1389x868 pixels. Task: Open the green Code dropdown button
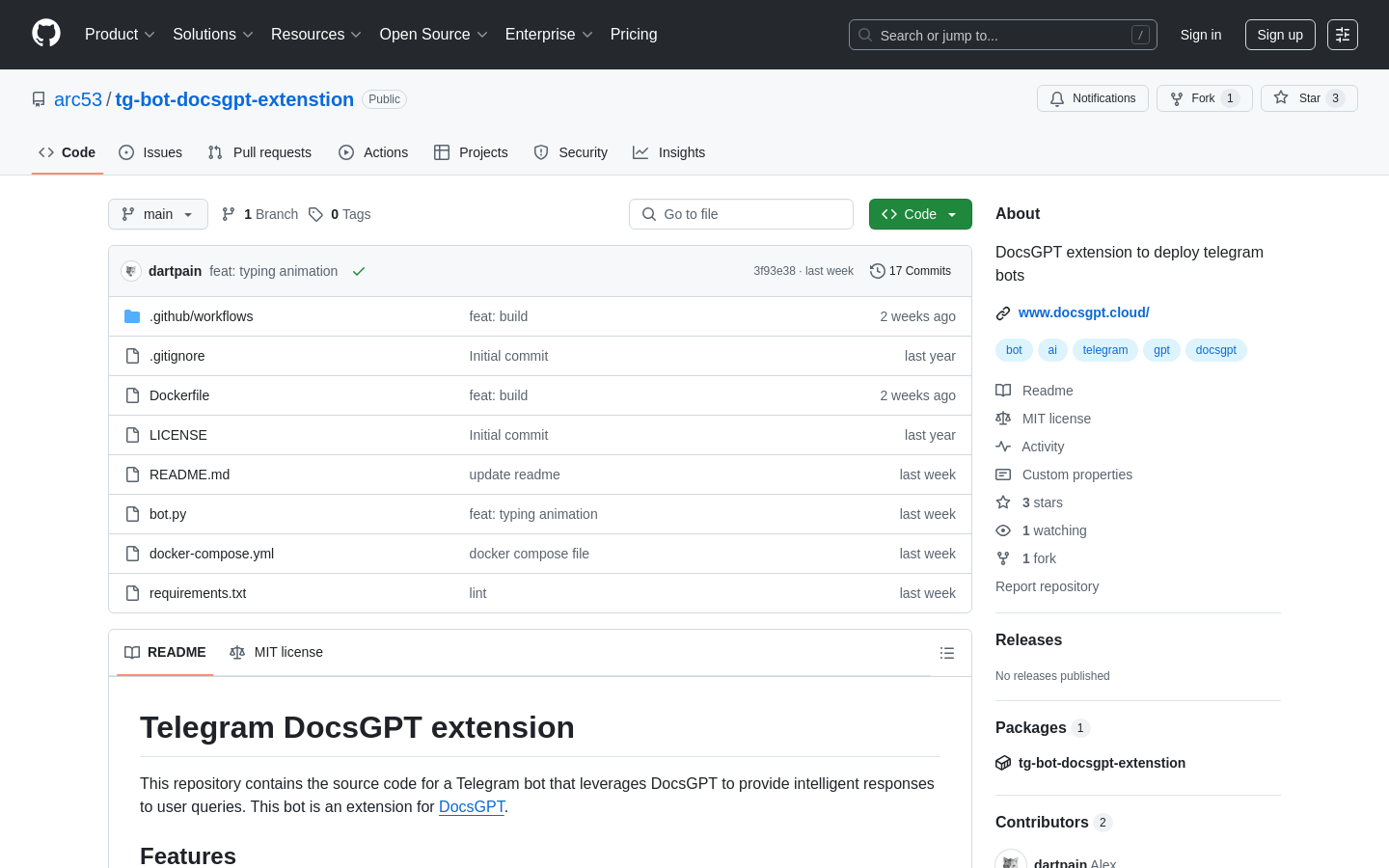point(920,214)
